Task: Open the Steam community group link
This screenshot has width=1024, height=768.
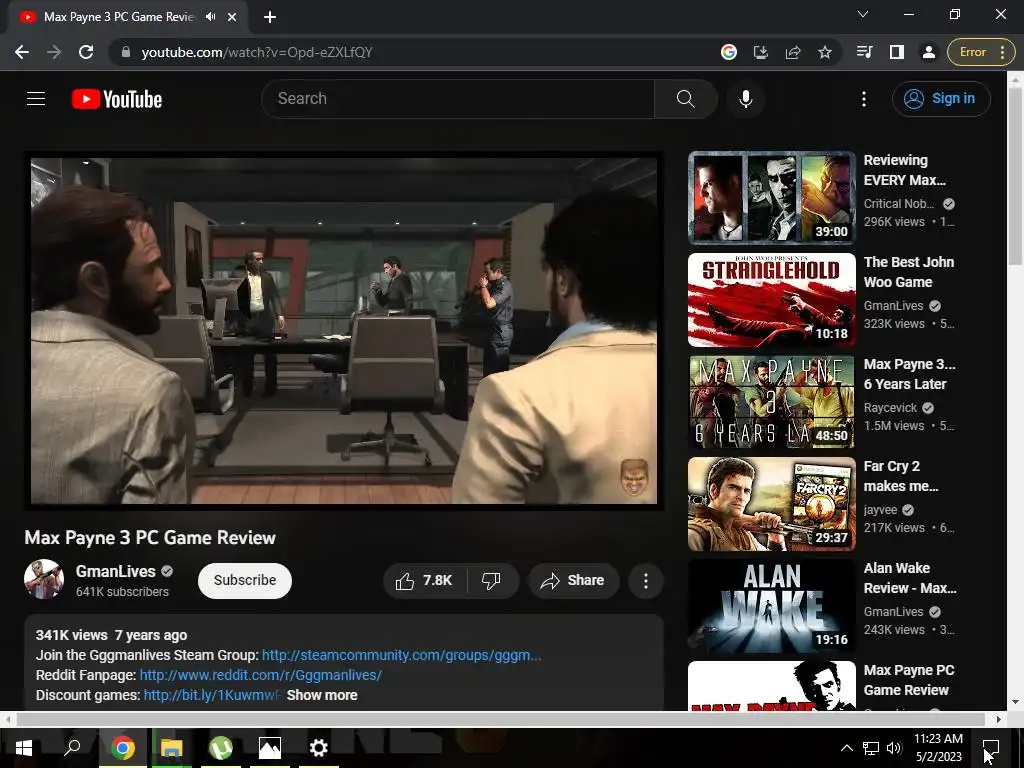Action: point(401,655)
